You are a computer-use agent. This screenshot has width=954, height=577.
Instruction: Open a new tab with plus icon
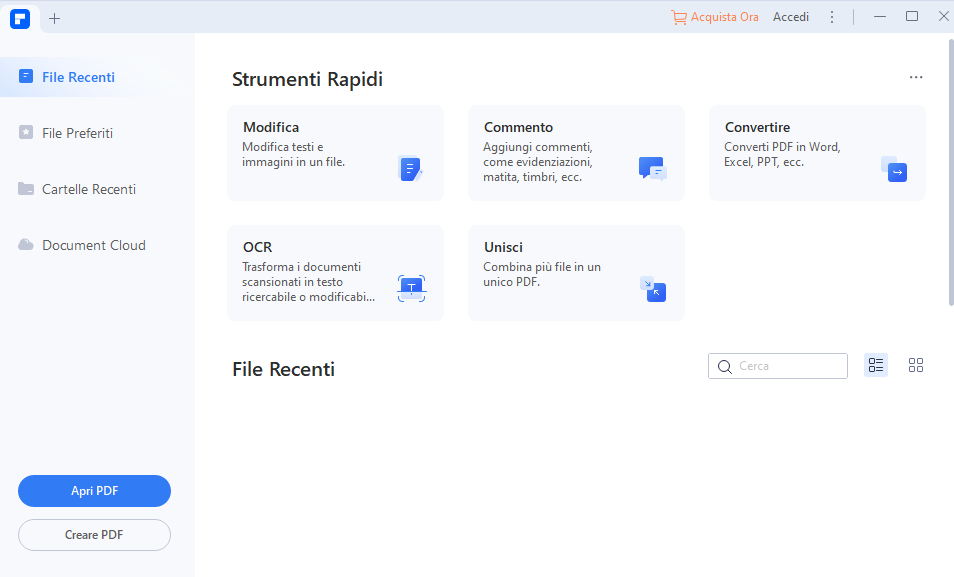(x=55, y=19)
